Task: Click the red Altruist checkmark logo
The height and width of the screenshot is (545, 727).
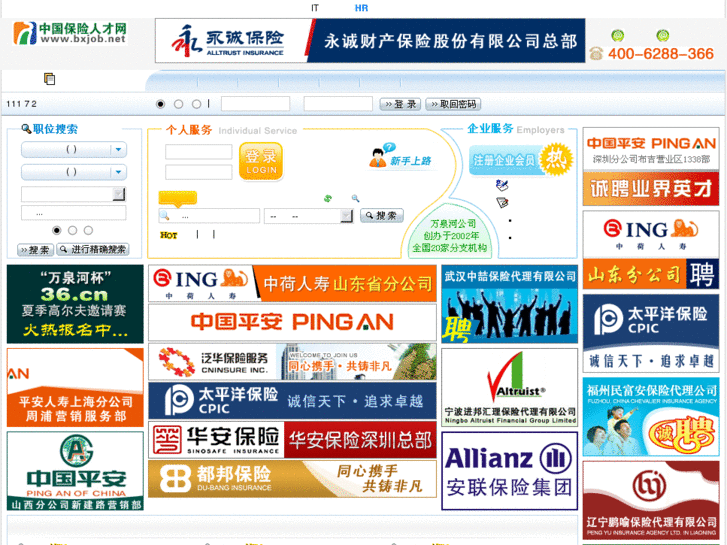Action: pyautogui.click(x=505, y=376)
